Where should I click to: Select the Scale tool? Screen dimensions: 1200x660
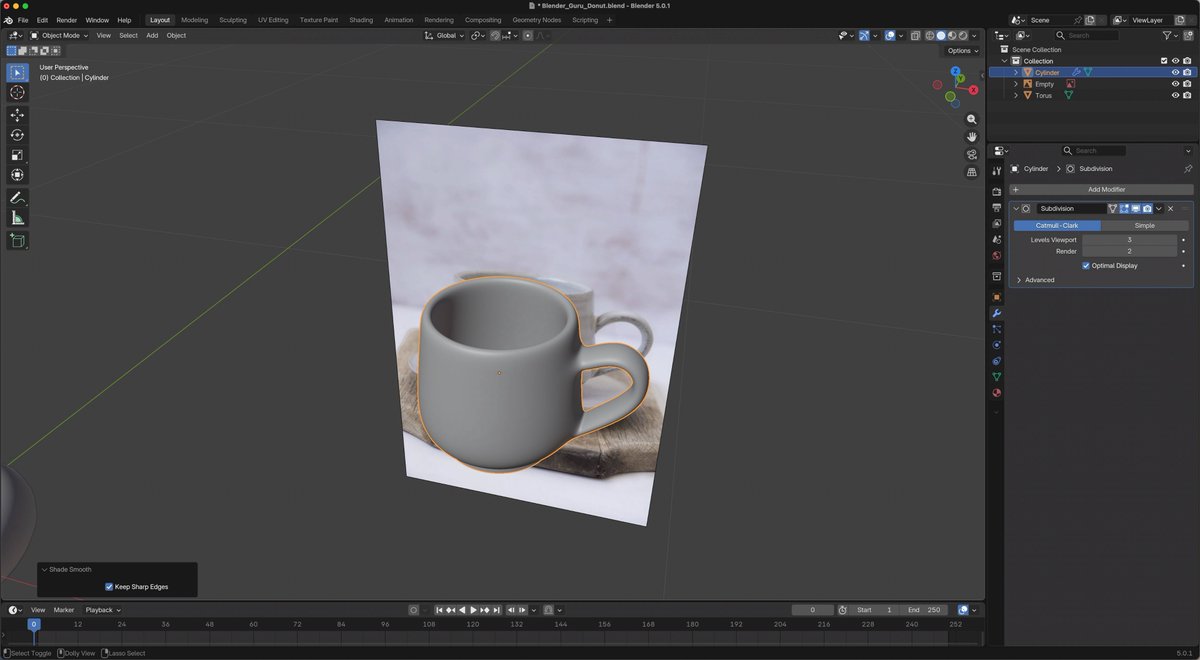click(17, 155)
